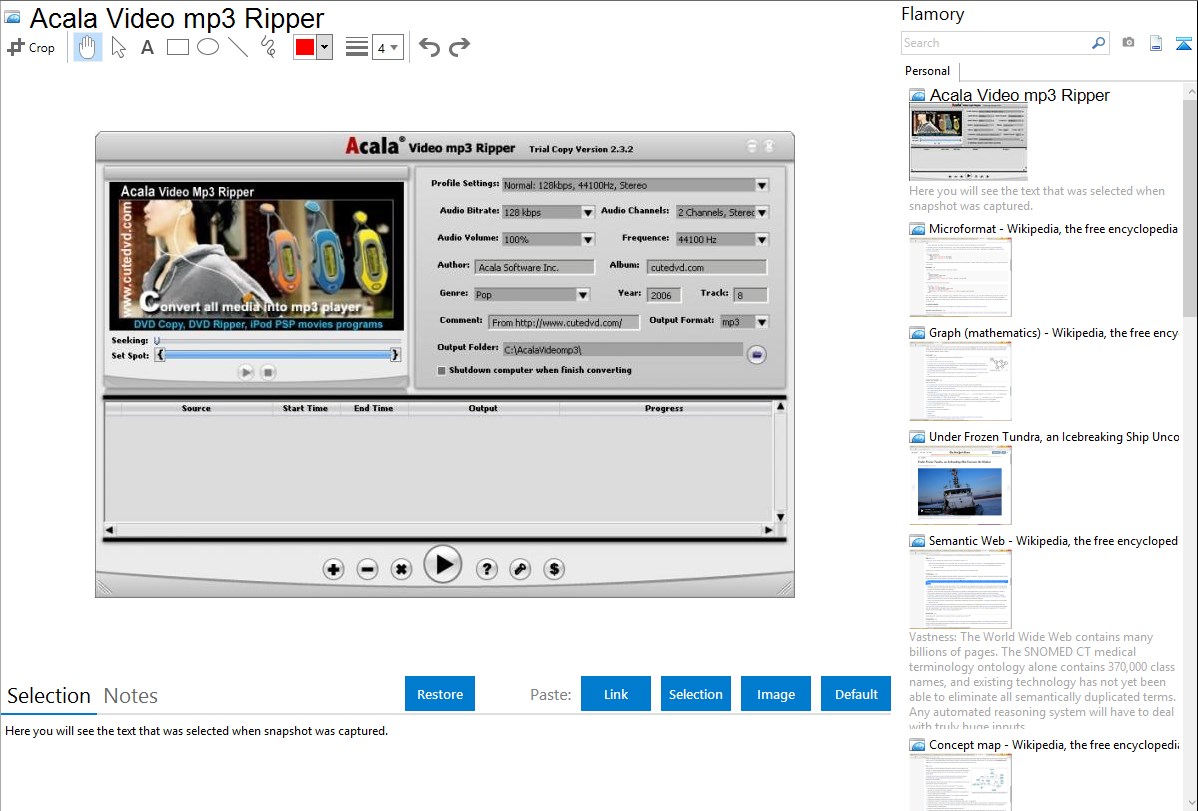1198x811 pixels.
Task: Open the Graph (mathematics) snapshot thumbnail
Action: [x=960, y=381]
